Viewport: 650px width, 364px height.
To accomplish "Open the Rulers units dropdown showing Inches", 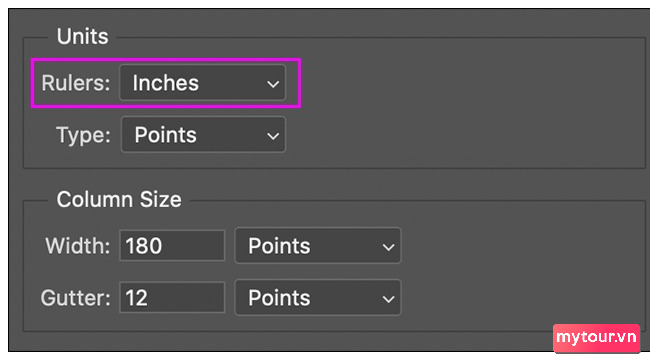I will 202,83.
